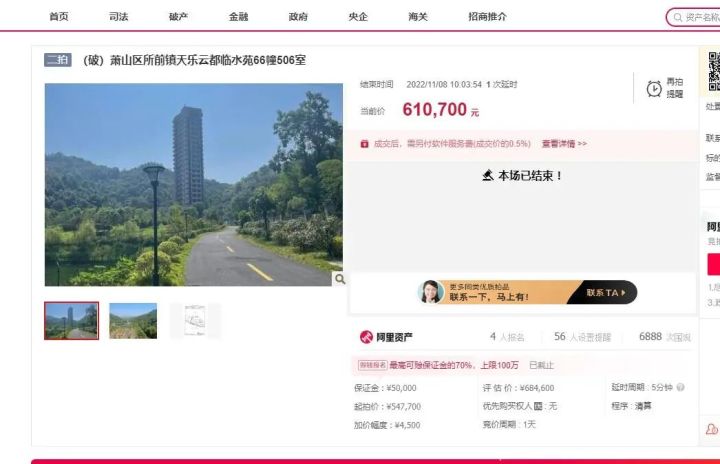Click the magnifier icon on the main photo
The height and width of the screenshot is (464, 720).
pyautogui.click(x=339, y=279)
